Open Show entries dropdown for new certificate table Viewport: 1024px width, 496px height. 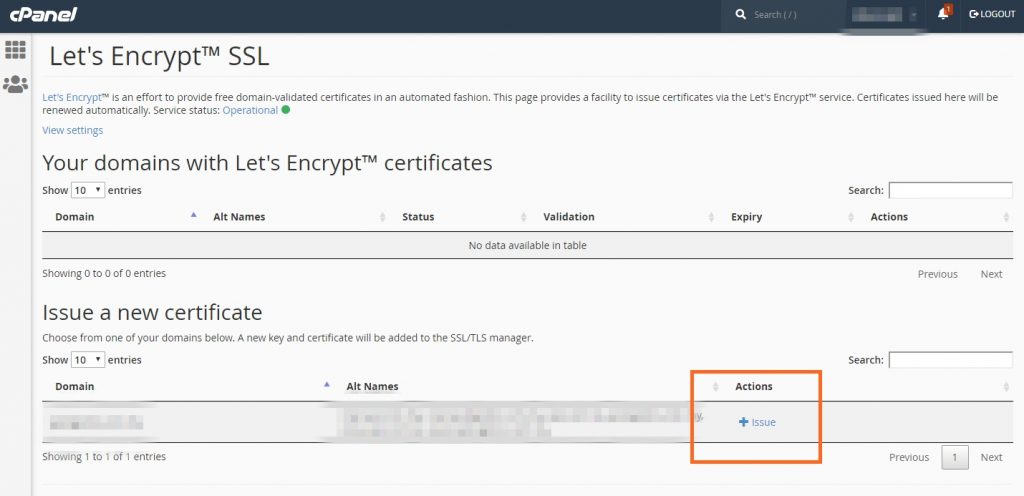tap(88, 360)
